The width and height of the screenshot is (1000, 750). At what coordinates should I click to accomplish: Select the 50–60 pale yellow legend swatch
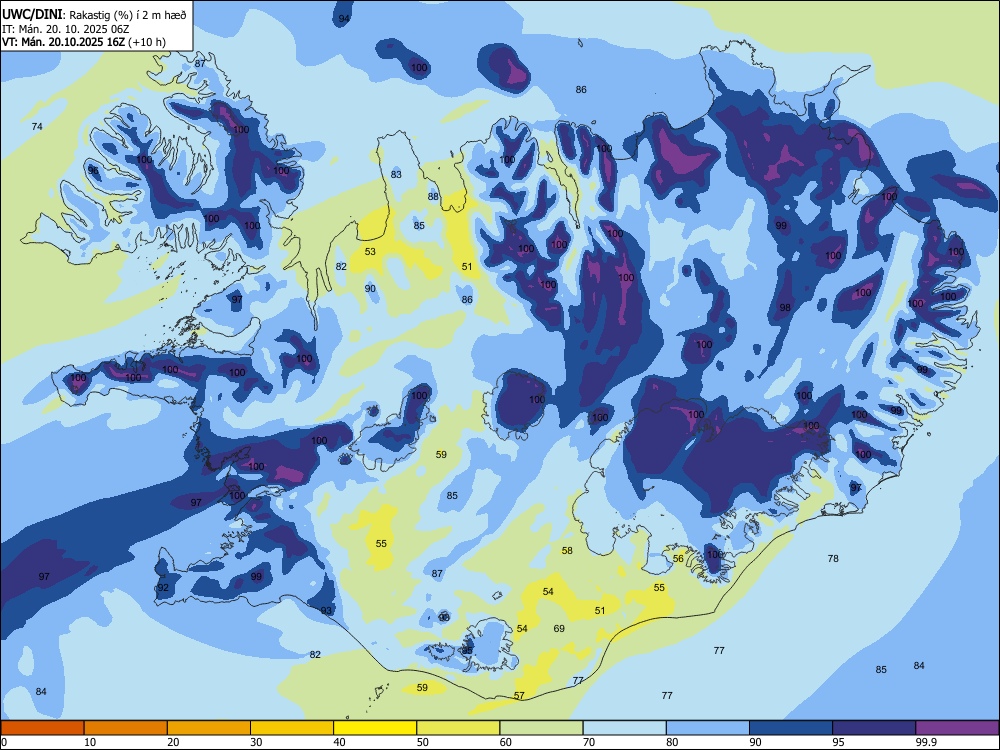coord(458,728)
